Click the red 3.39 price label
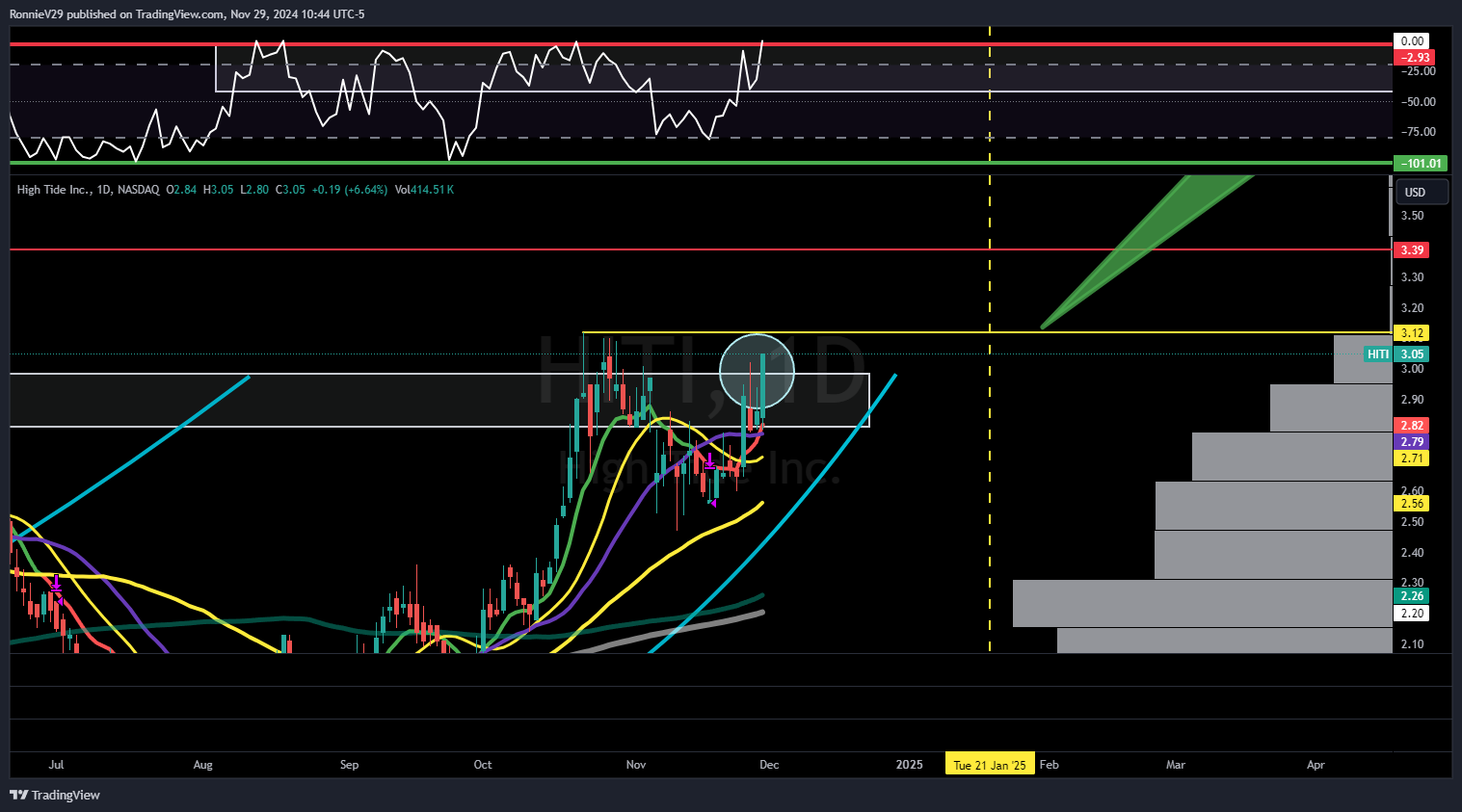 click(x=1412, y=250)
